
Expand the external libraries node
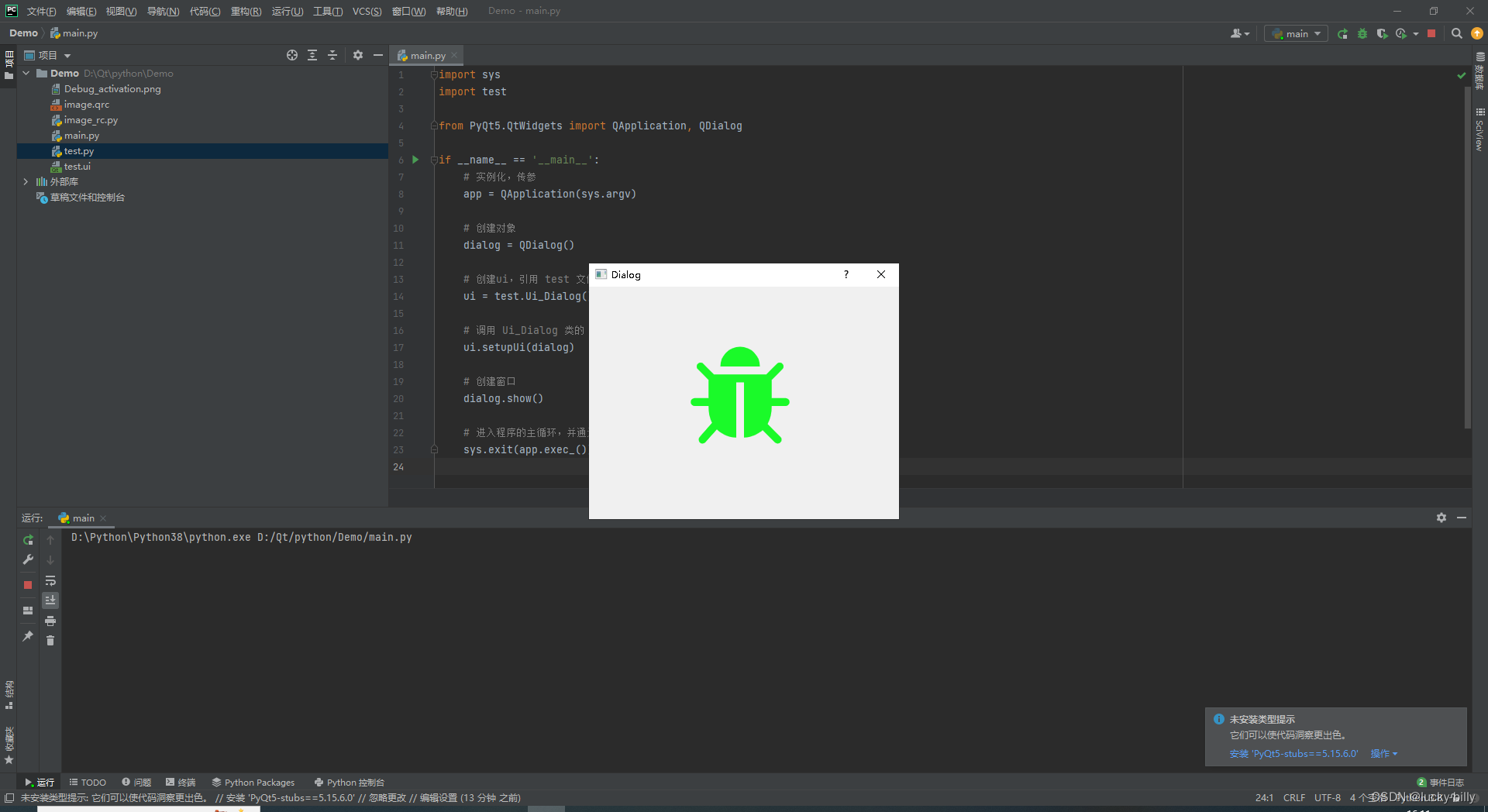pyautogui.click(x=26, y=182)
